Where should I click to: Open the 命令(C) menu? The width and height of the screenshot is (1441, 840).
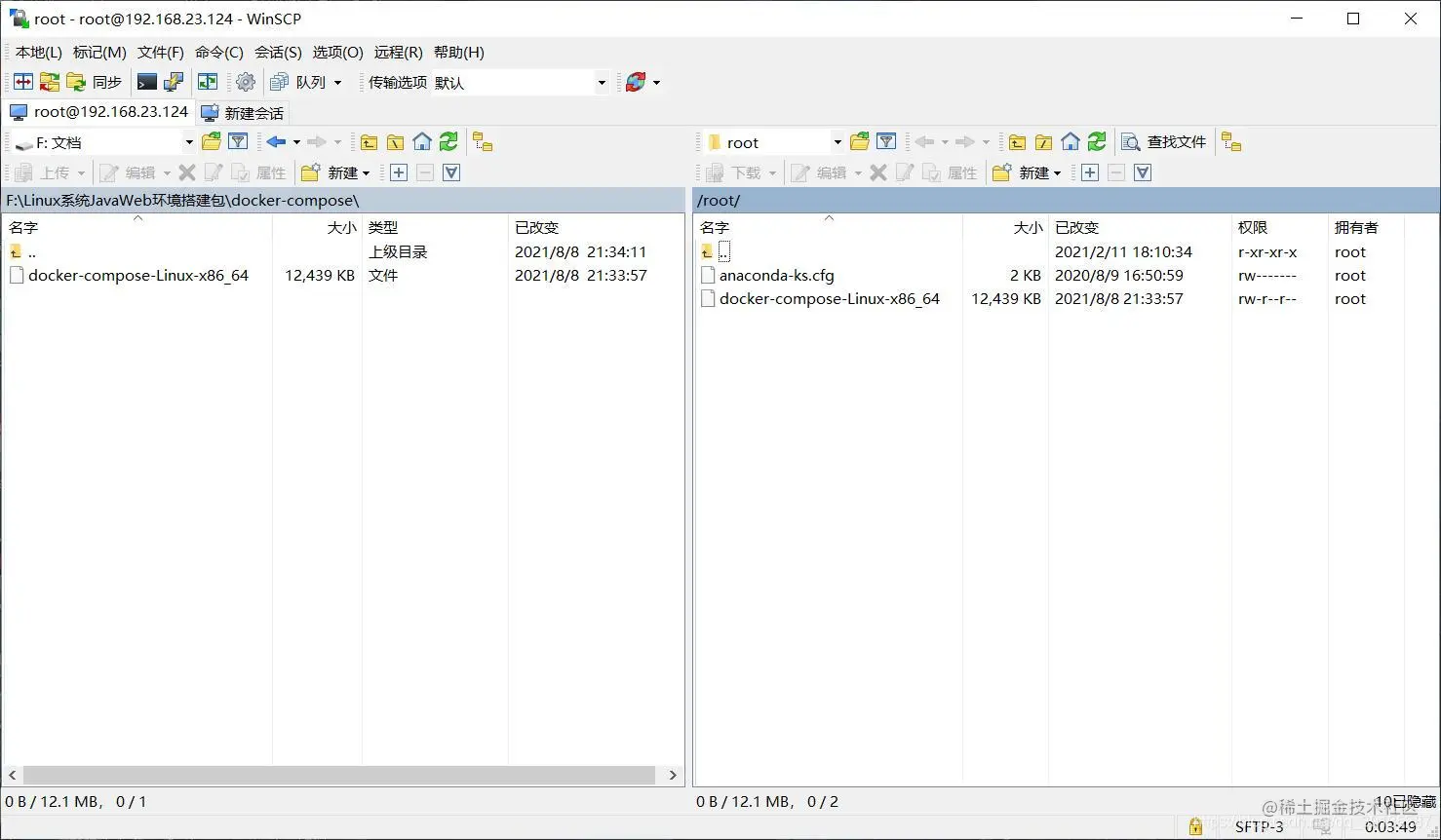(219, 52)
